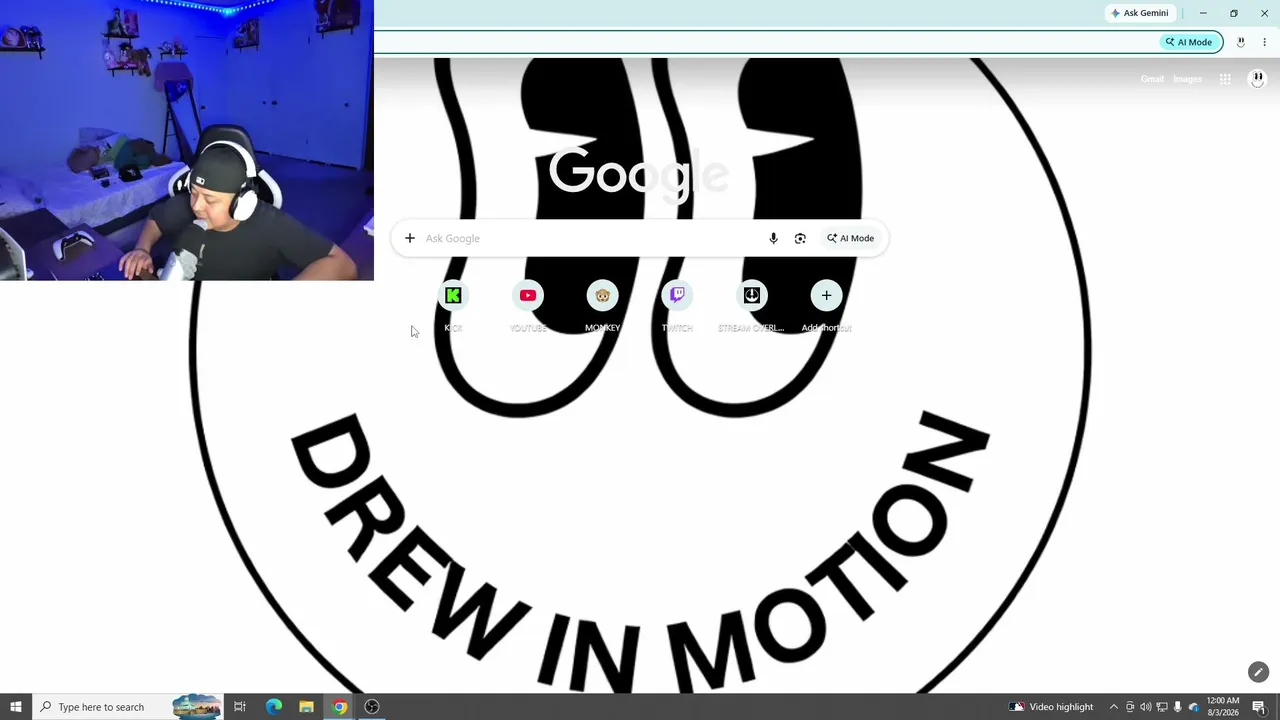The height and width of the screenshot is (720, 1280).
Task: Open the Video highlight news widget
Action: click(1051, 707)
